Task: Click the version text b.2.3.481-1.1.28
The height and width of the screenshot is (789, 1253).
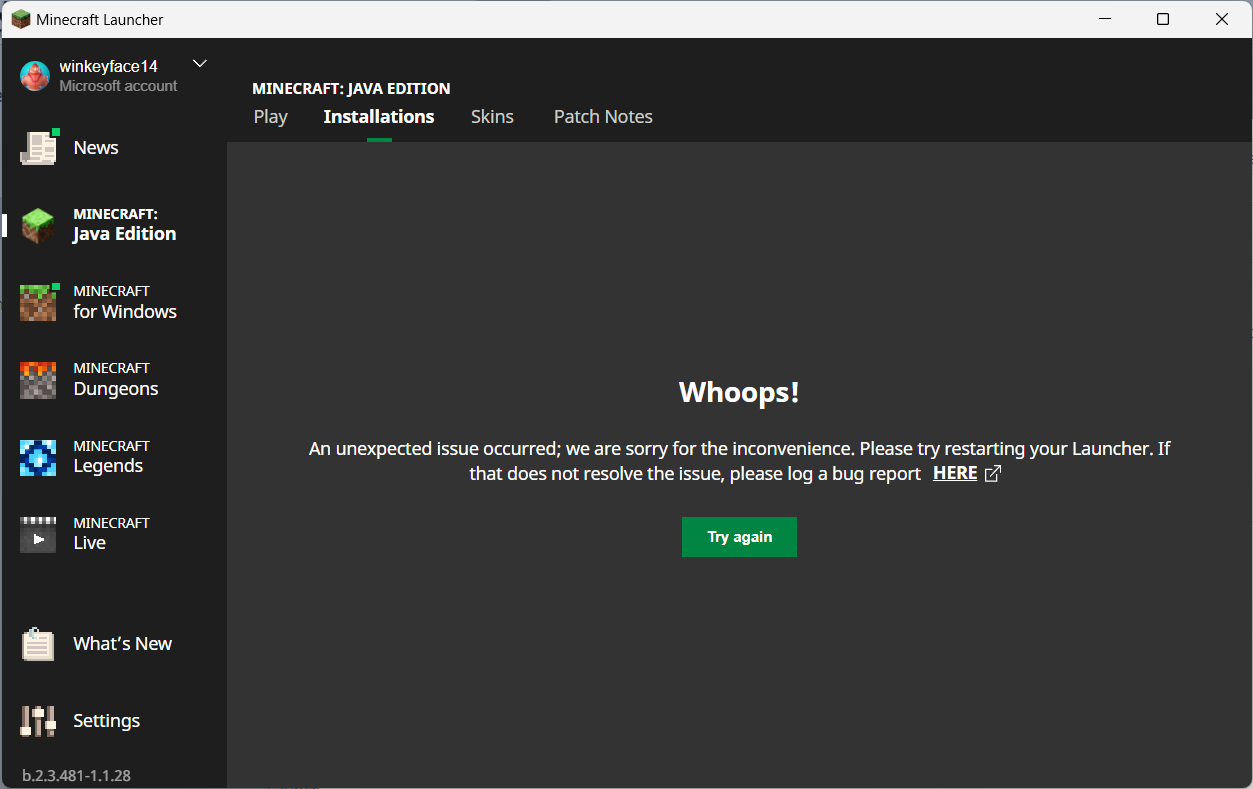Action: [x=77, y=775]
